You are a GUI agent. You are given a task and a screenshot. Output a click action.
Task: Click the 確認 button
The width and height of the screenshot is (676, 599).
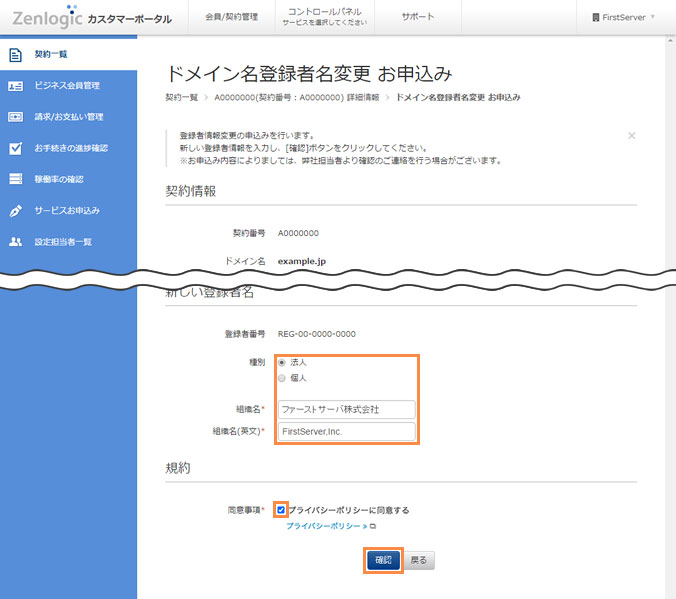coord(383,561)
